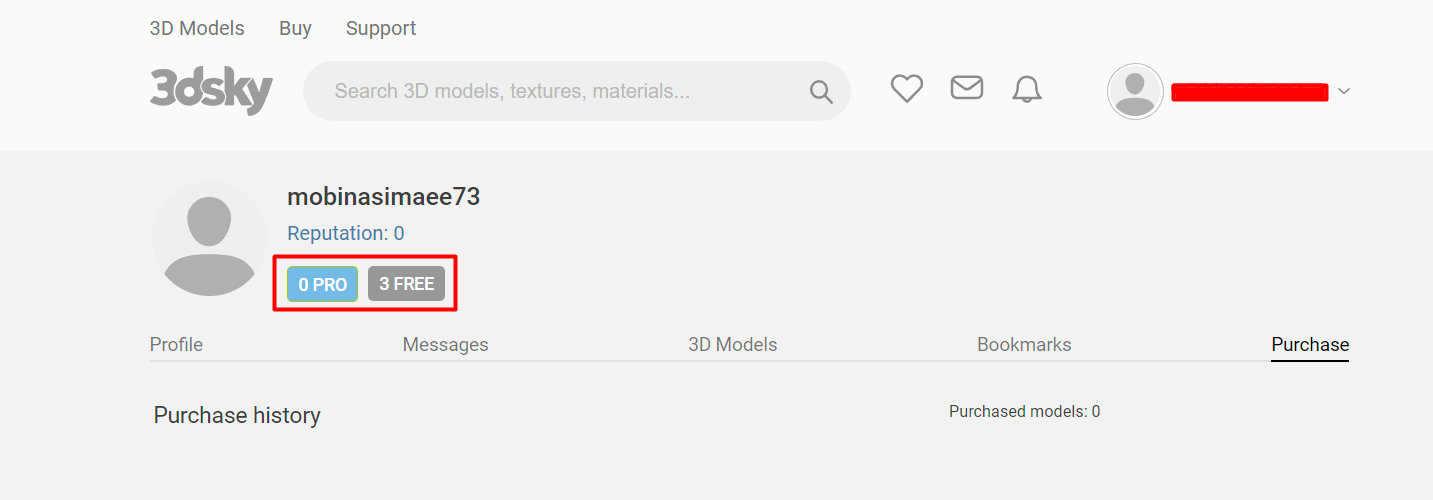This screenshot has height=500, width=1433.
Task: Open the 3D Models top menu
Action: click(197, 28)
